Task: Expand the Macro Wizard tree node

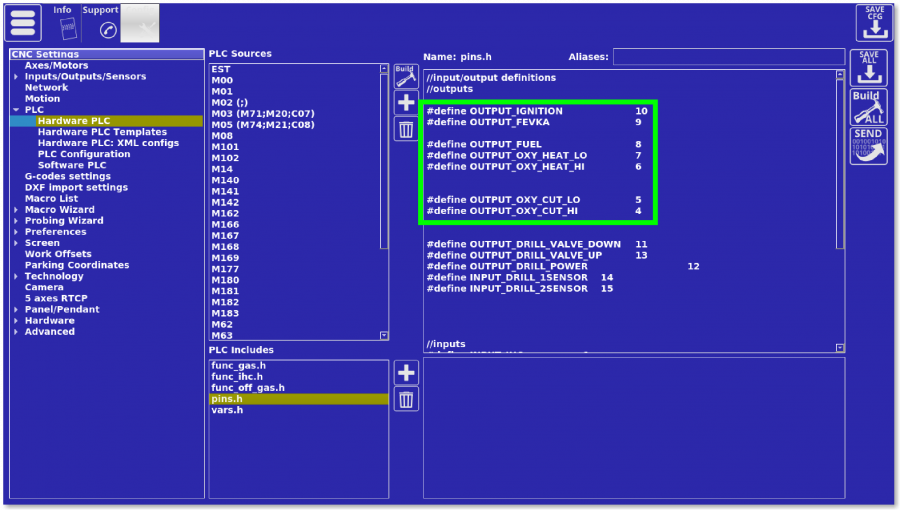Action: pyautogui.click(x=16, y=210)
